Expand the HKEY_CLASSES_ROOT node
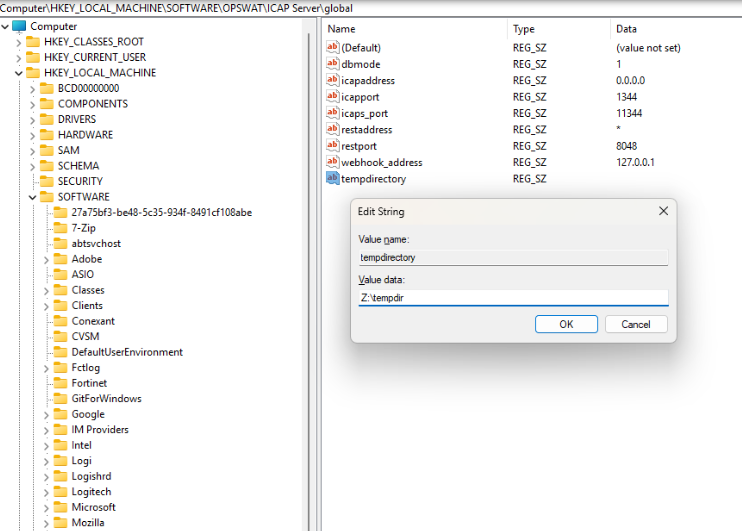The height and width of the screenshot is (531, 742). point(18,43)
